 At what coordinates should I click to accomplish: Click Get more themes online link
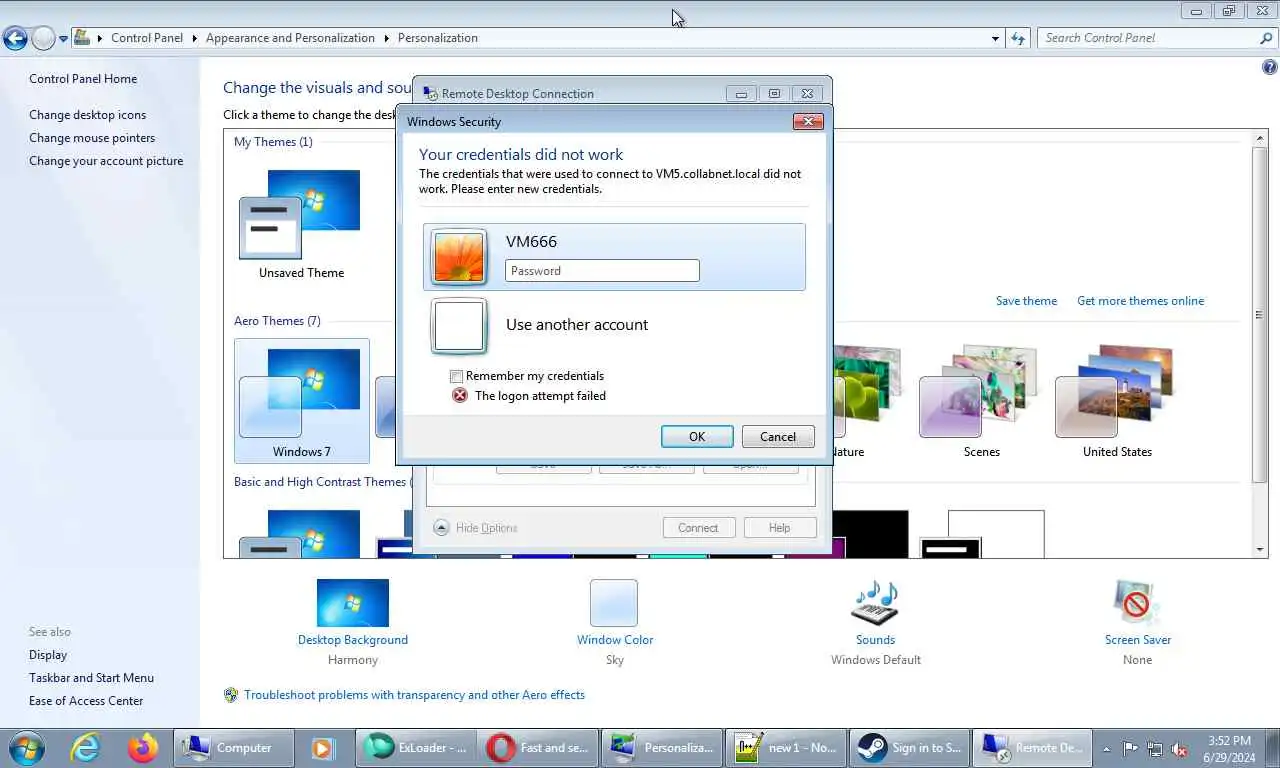pyautogui.click(x=1140, y=301)
